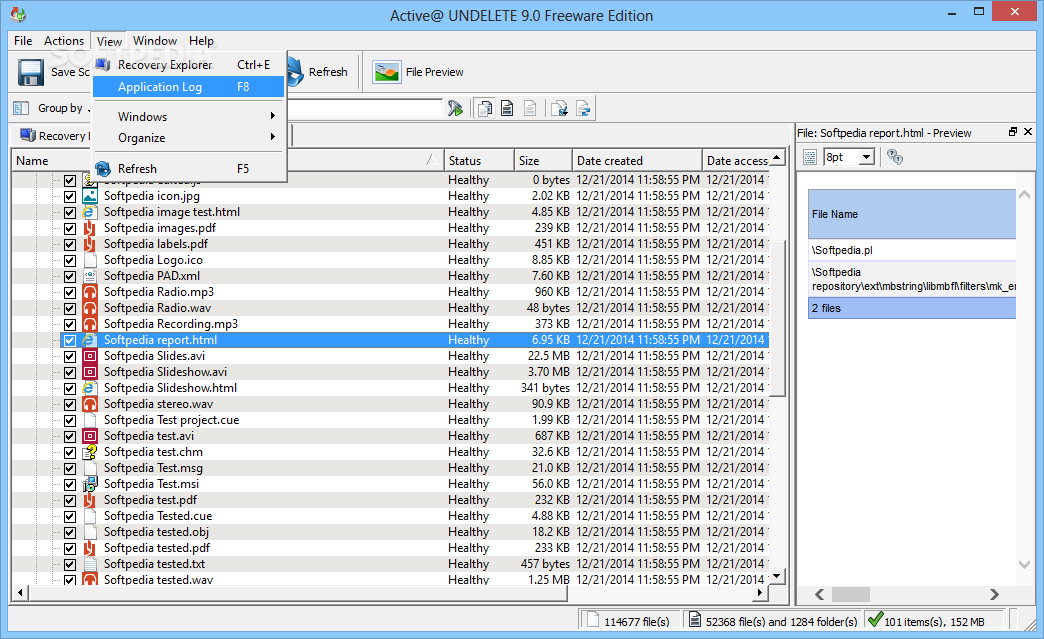Click the Softpedia test.chm help file icon

[90, 452]
